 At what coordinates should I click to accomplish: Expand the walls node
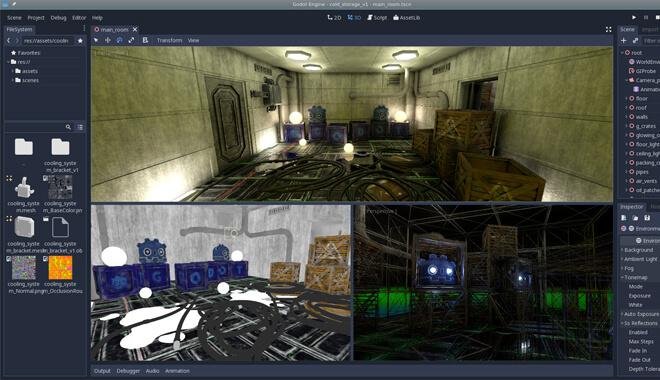(x=626, y=117)
